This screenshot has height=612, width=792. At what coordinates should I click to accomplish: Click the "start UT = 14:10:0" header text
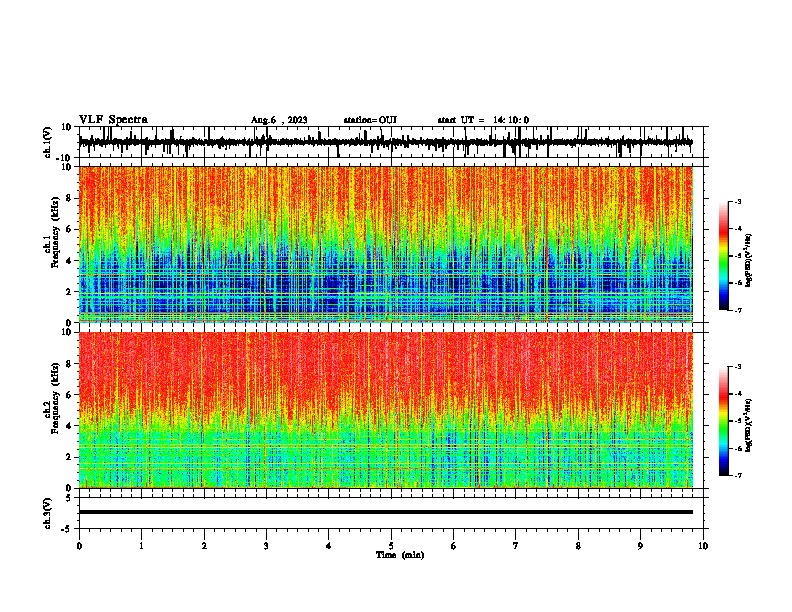click(483, 120)
